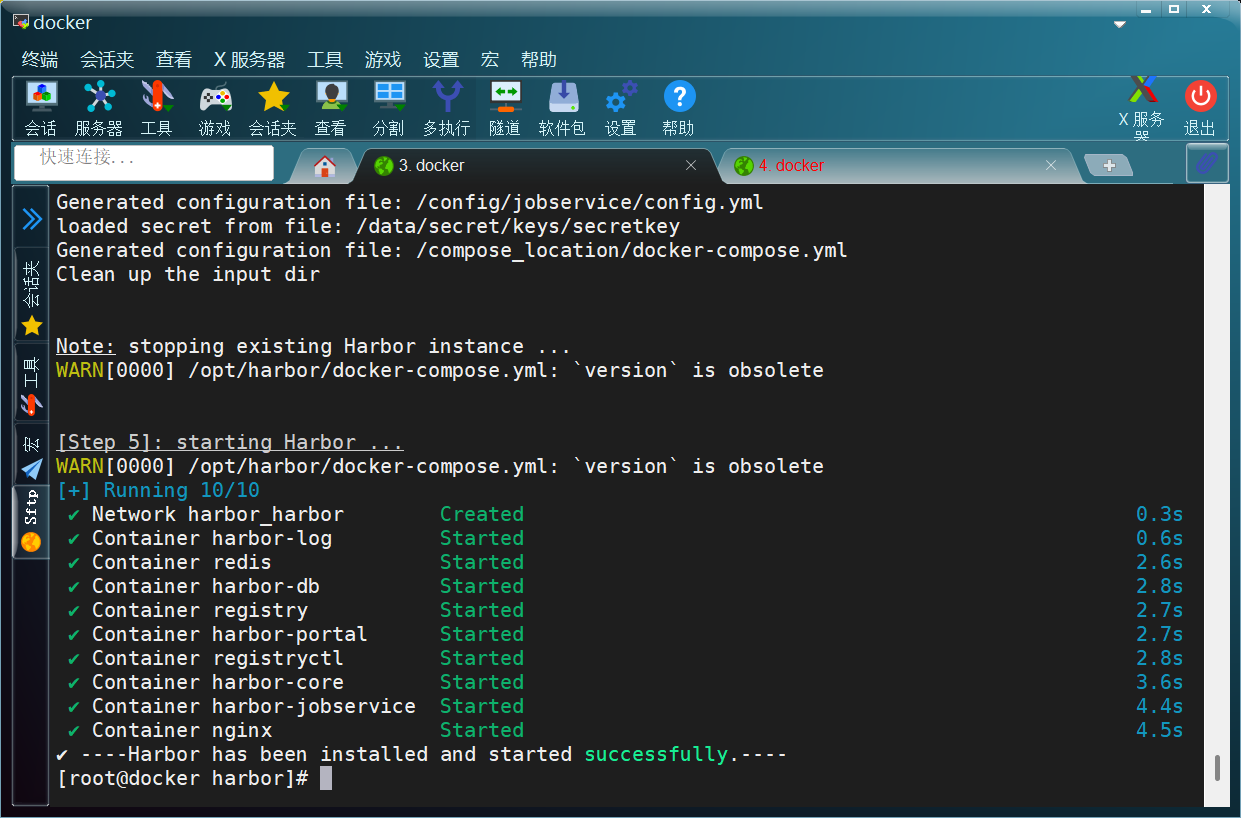Click the X 服务器 toolbar icon
The image size is (1241, 818).
point(1141,108)
